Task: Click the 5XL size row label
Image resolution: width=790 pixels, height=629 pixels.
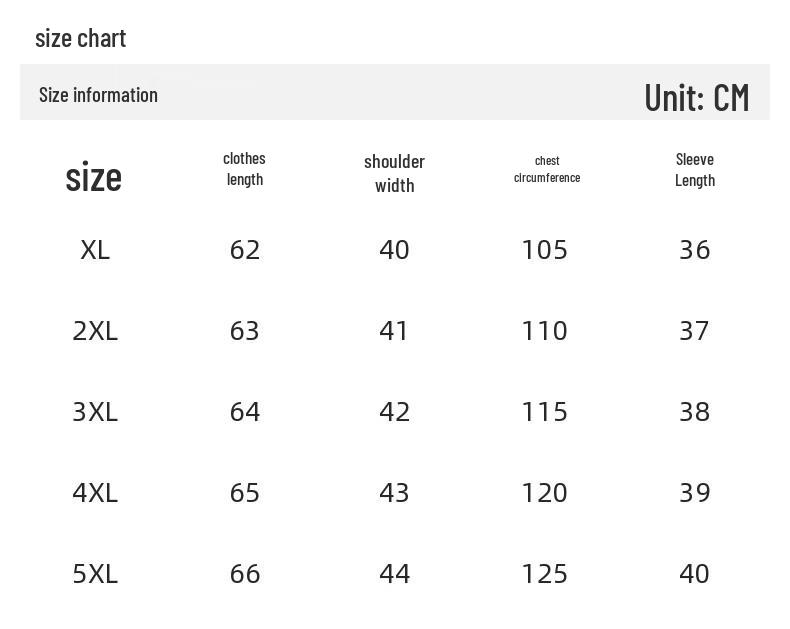Action: tap(95, 574)
